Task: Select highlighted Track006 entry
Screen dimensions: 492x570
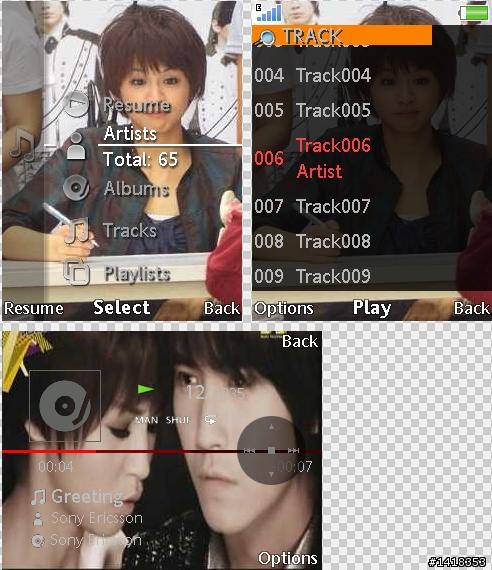Action: (371, 158)
